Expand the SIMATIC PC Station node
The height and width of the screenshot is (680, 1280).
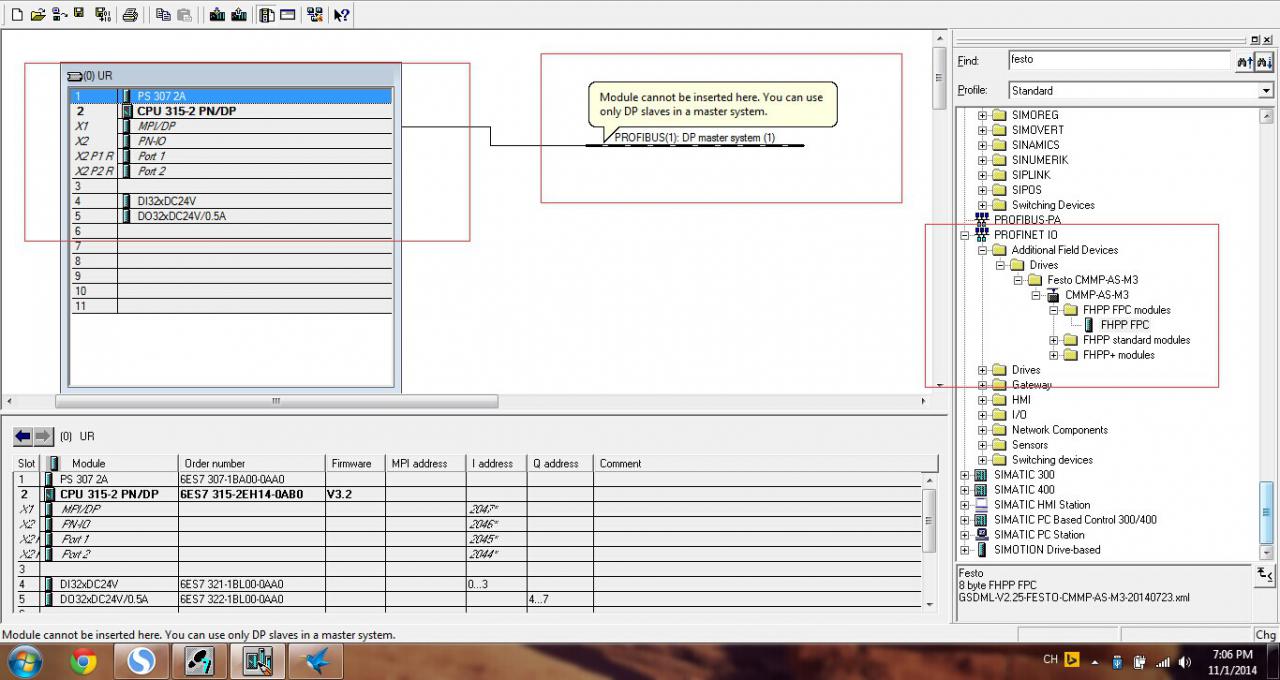pos(965,535)
